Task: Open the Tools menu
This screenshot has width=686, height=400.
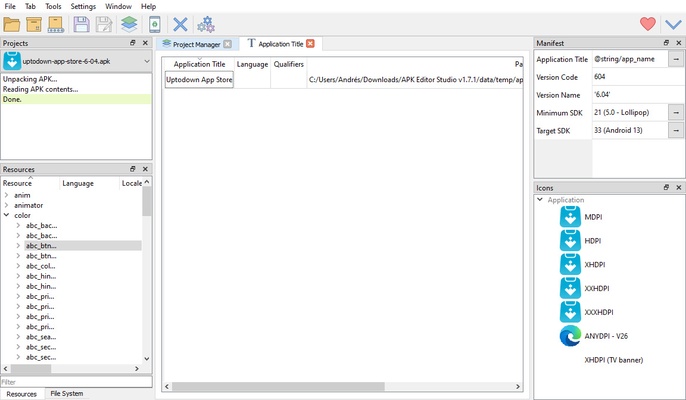Action: pos(53,6)
